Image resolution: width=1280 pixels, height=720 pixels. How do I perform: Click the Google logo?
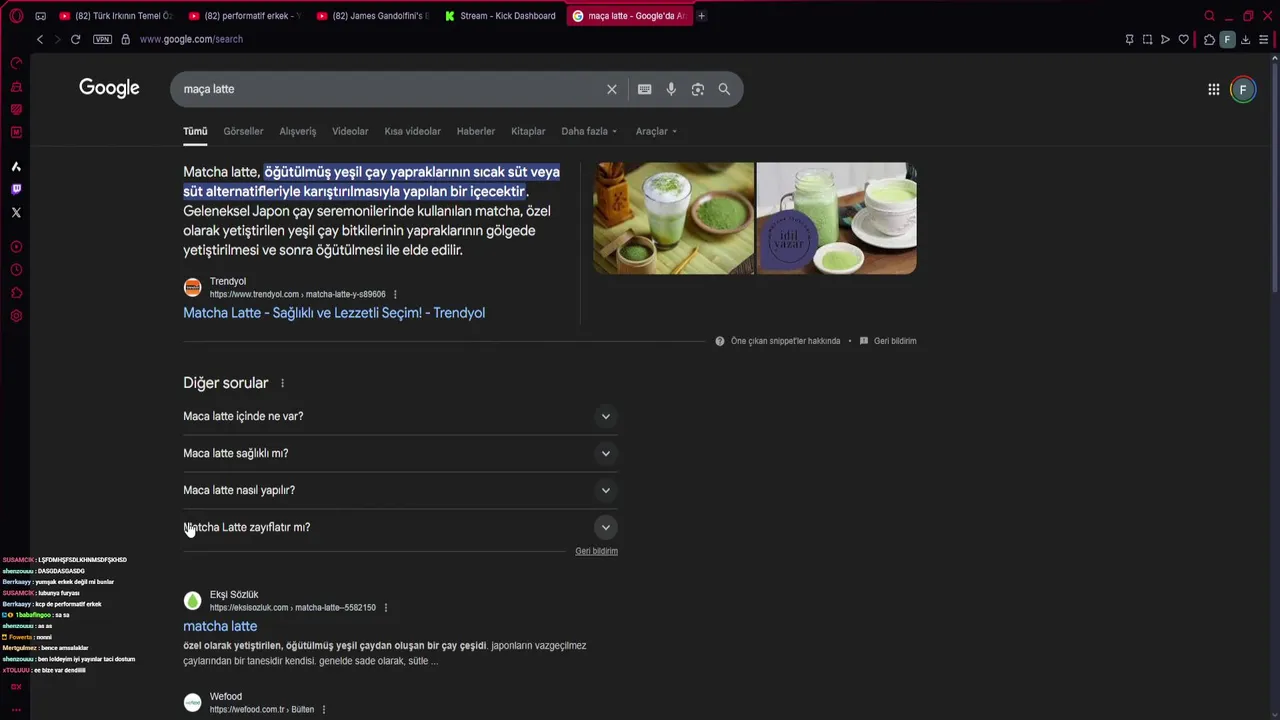click(109, 88)
